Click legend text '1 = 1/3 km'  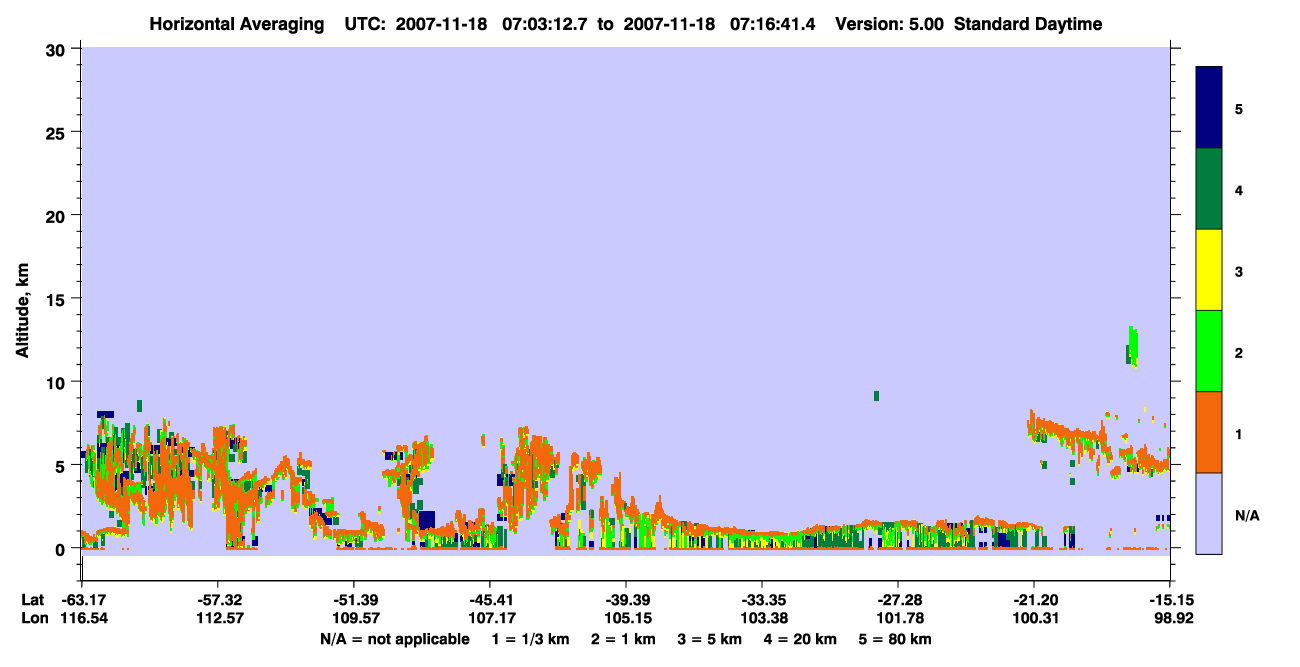530,639
